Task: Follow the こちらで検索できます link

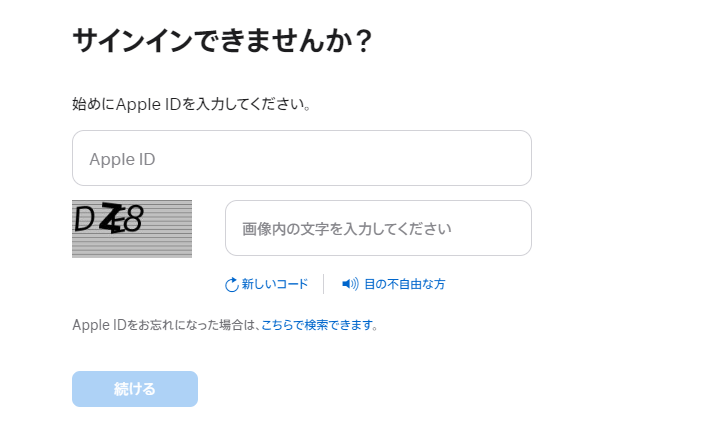Action: (317, 325)
